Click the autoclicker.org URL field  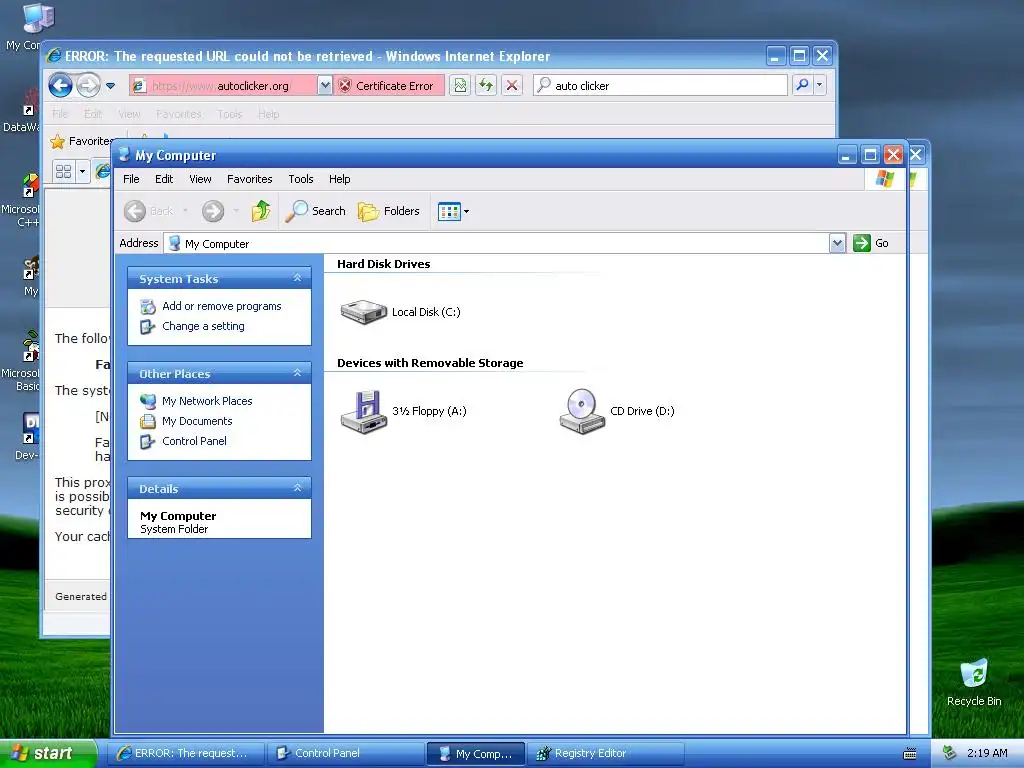coord(223,86)
